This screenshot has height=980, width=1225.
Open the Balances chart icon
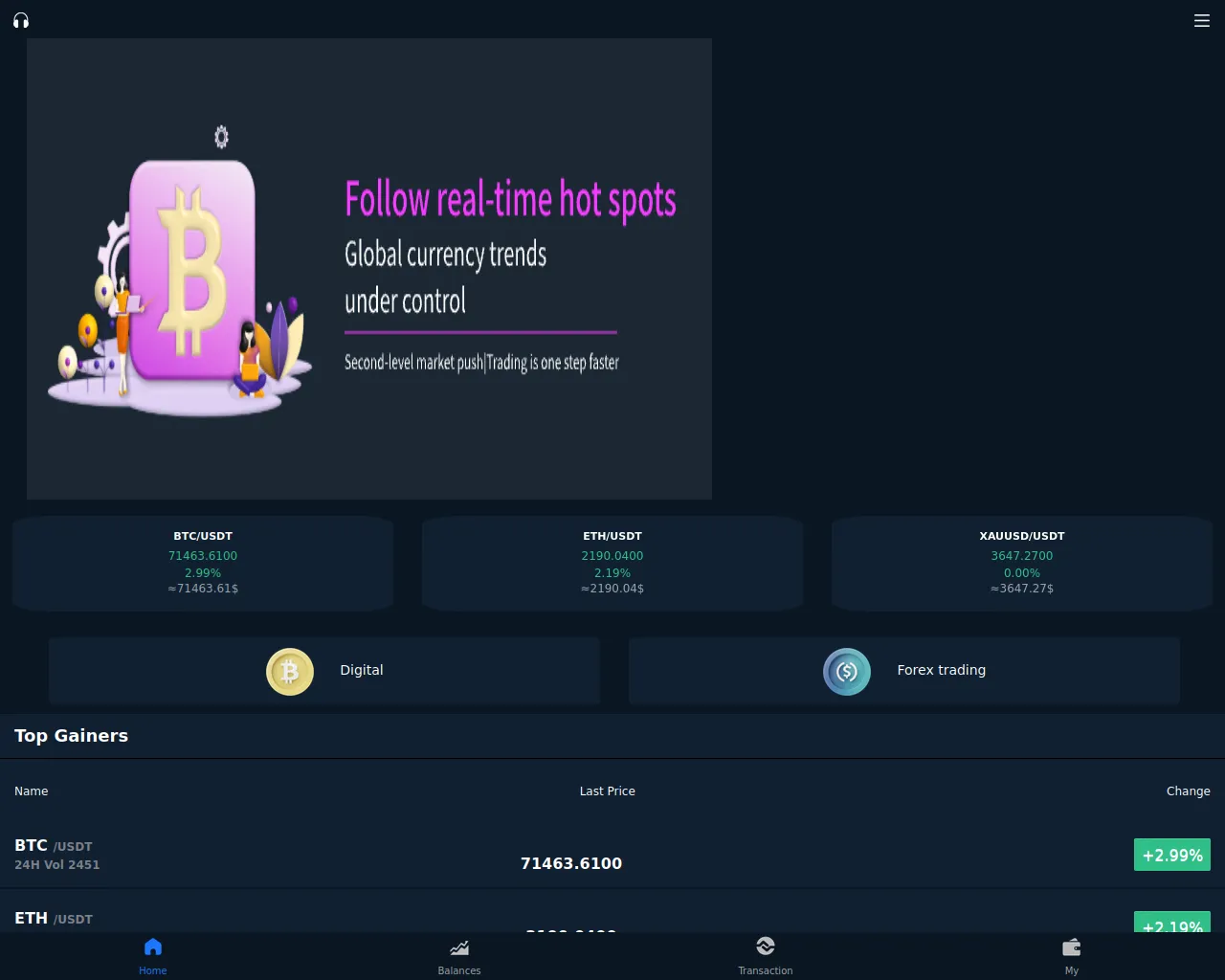(x=459, y=947)
